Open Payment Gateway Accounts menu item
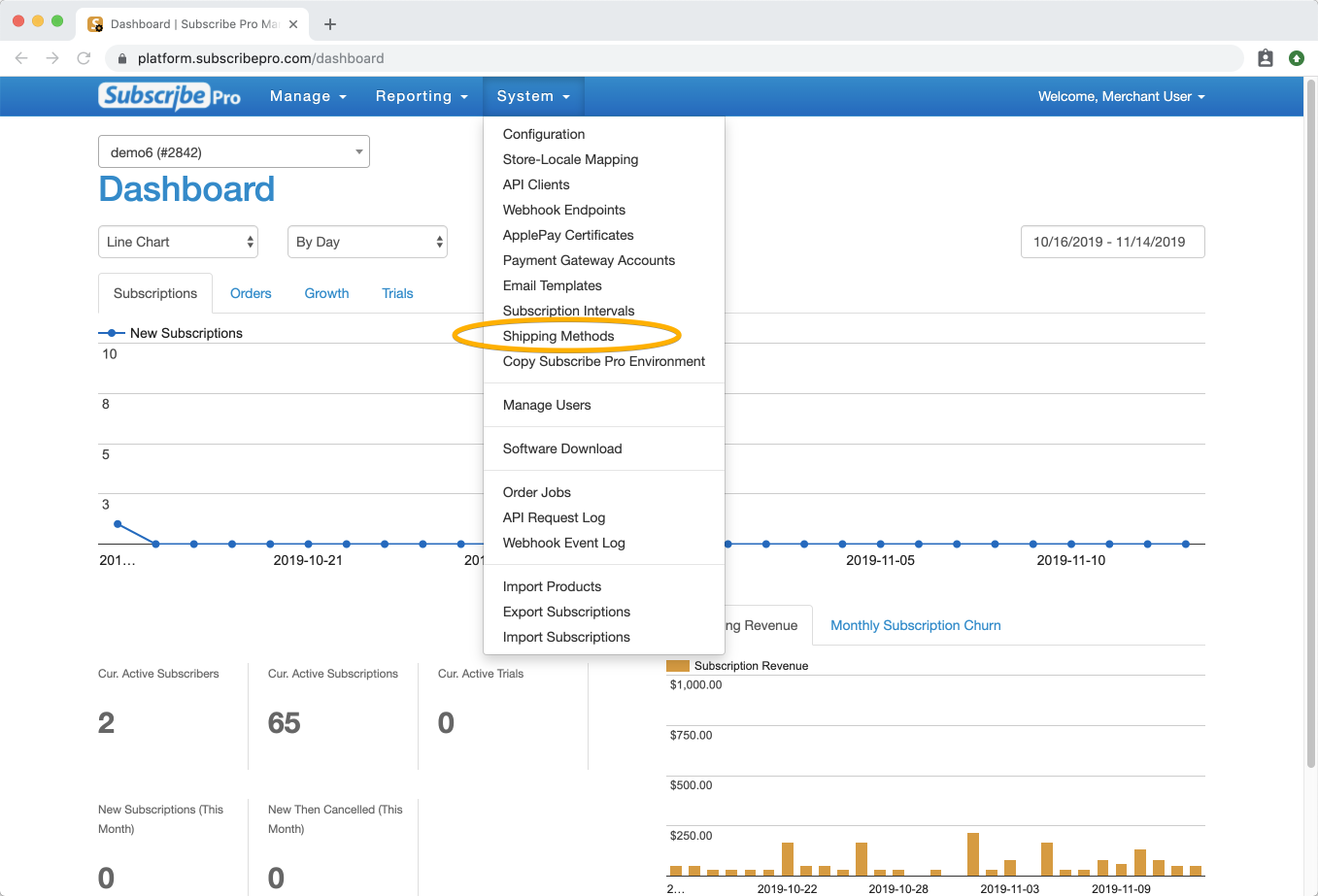This screenshot has width=1318, height=896. pos(604,260)
